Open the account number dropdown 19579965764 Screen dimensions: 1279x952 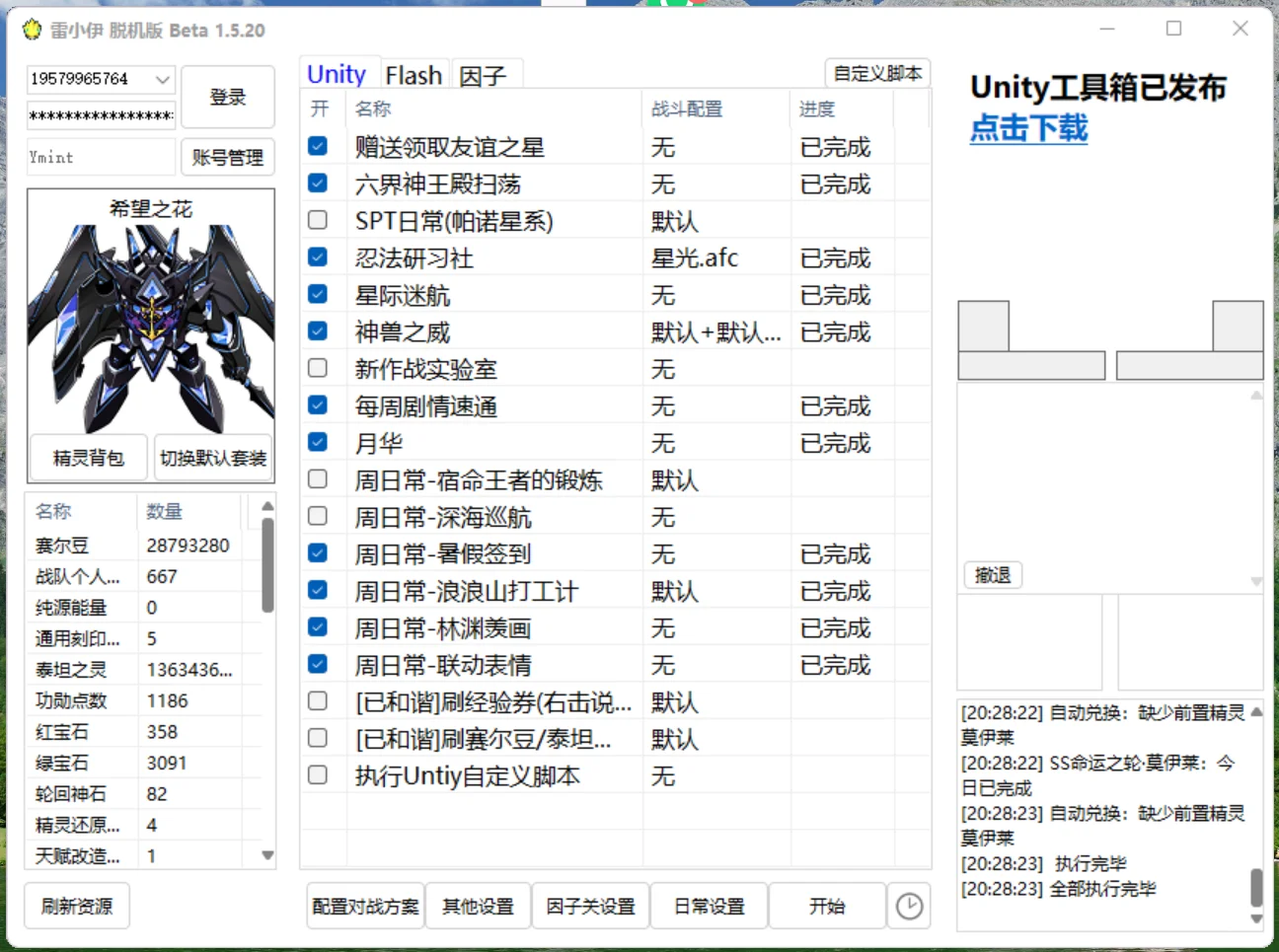click(x=164, y=80)
